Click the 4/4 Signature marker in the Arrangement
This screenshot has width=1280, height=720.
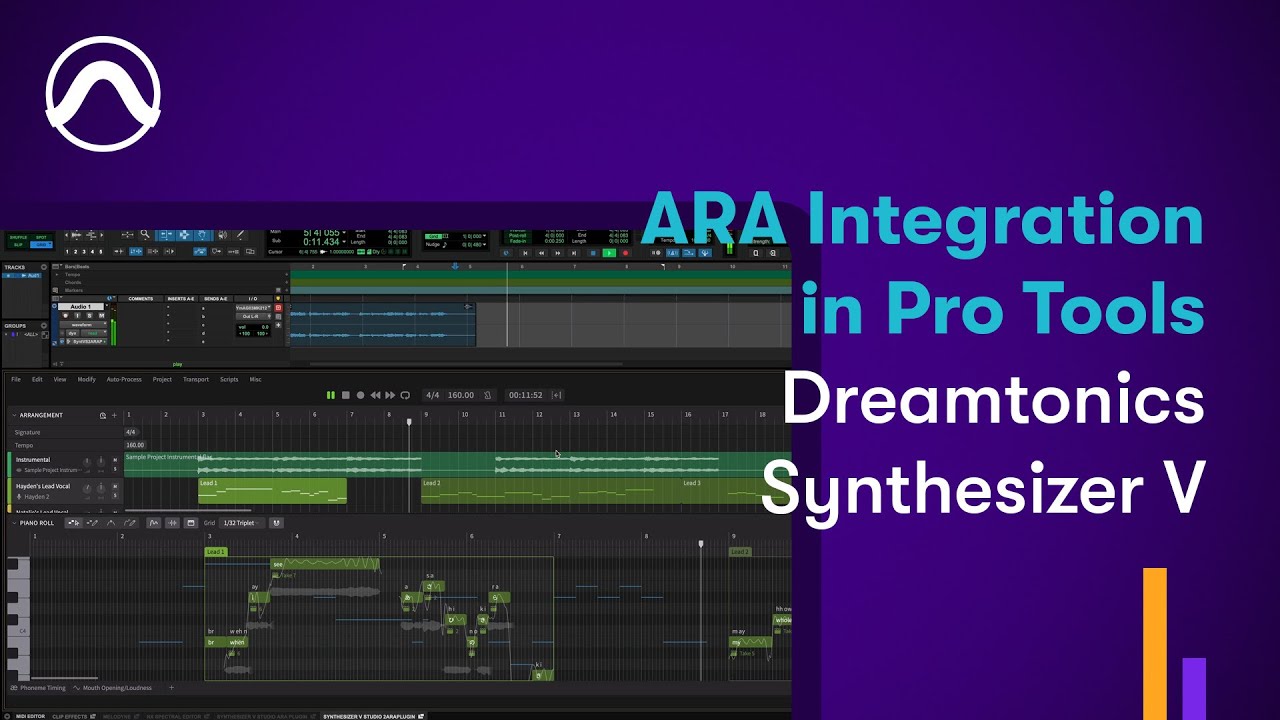point(131,432)
